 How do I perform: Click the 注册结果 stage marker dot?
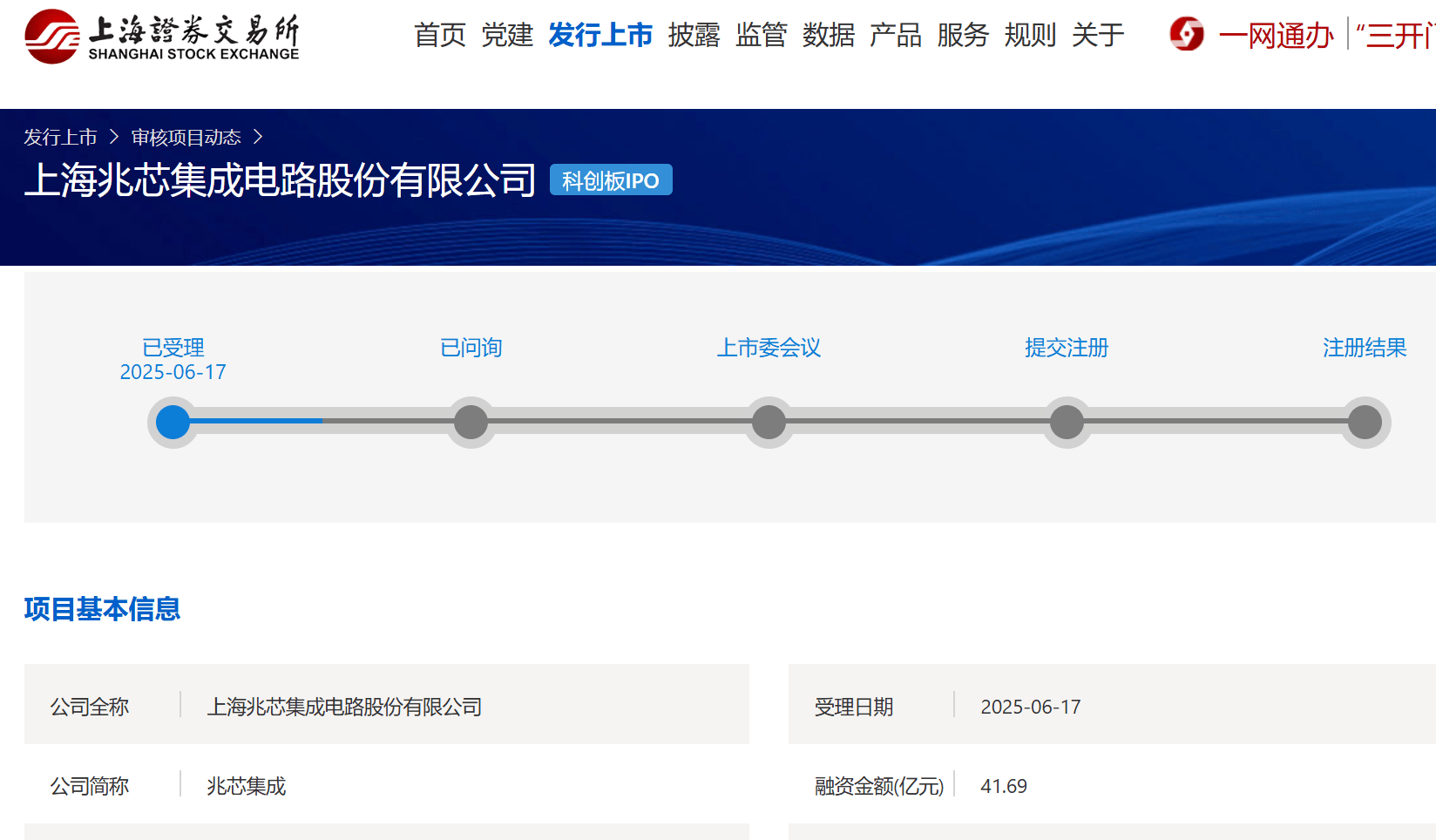pyautogui.click(x=1365, y=423)
